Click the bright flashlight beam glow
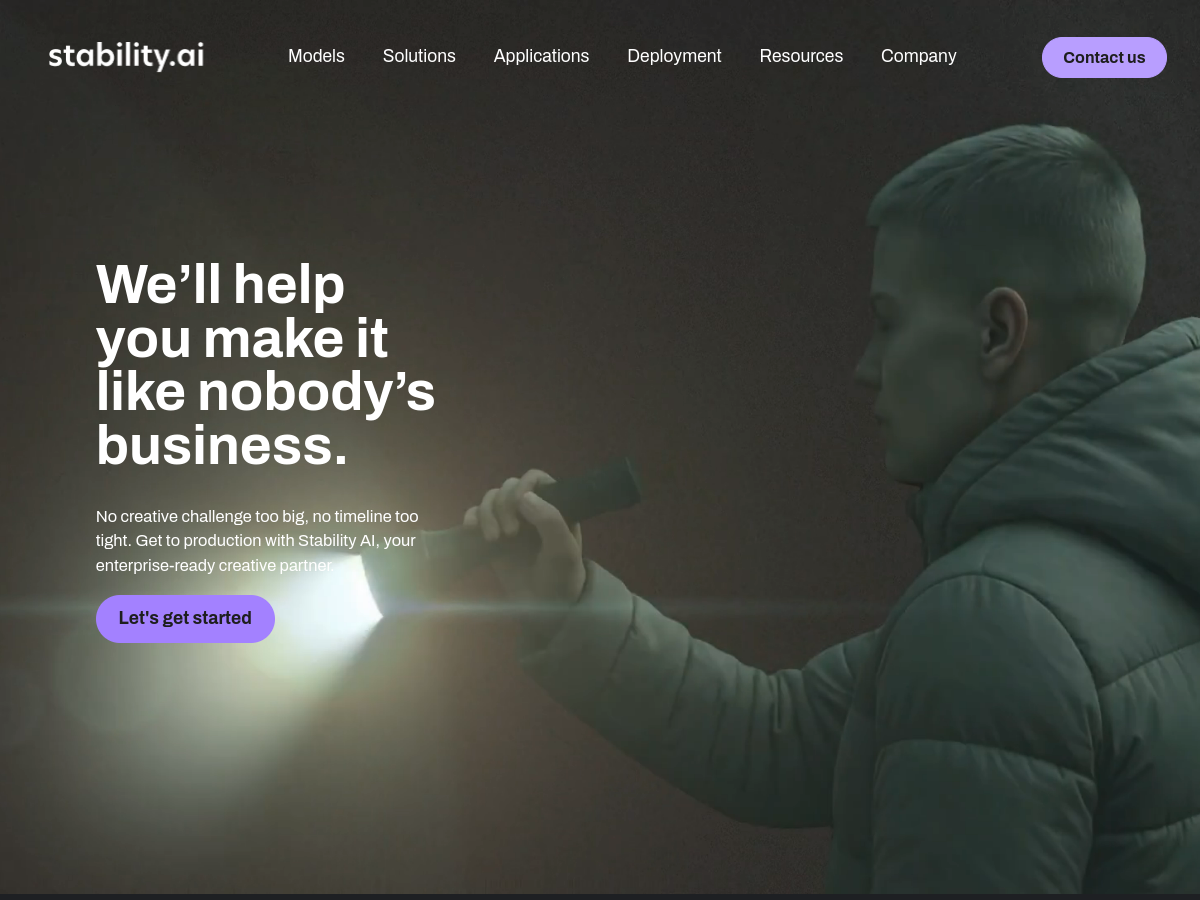This screenshot has height=900, width=1200. 300,610
